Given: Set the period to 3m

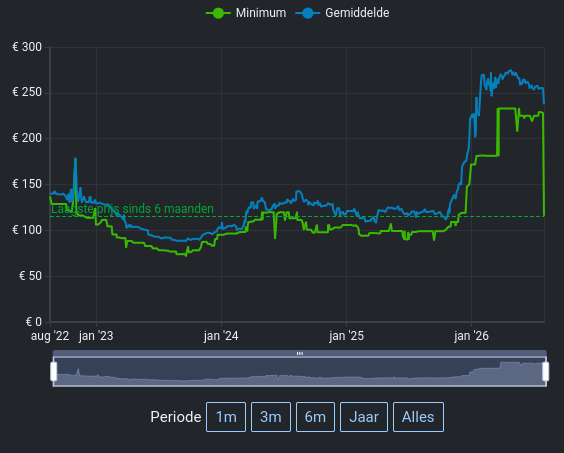Looking at the screenshot, I should [x=271, y=417].
